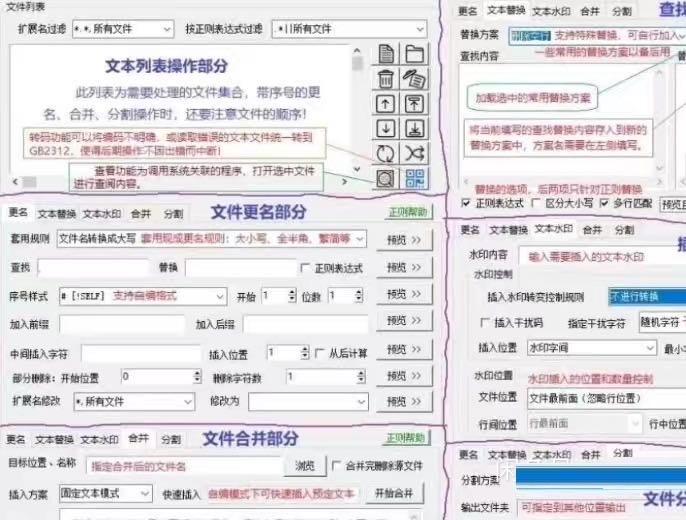
Task: Click the add folder icon
Action: (414, 54)
